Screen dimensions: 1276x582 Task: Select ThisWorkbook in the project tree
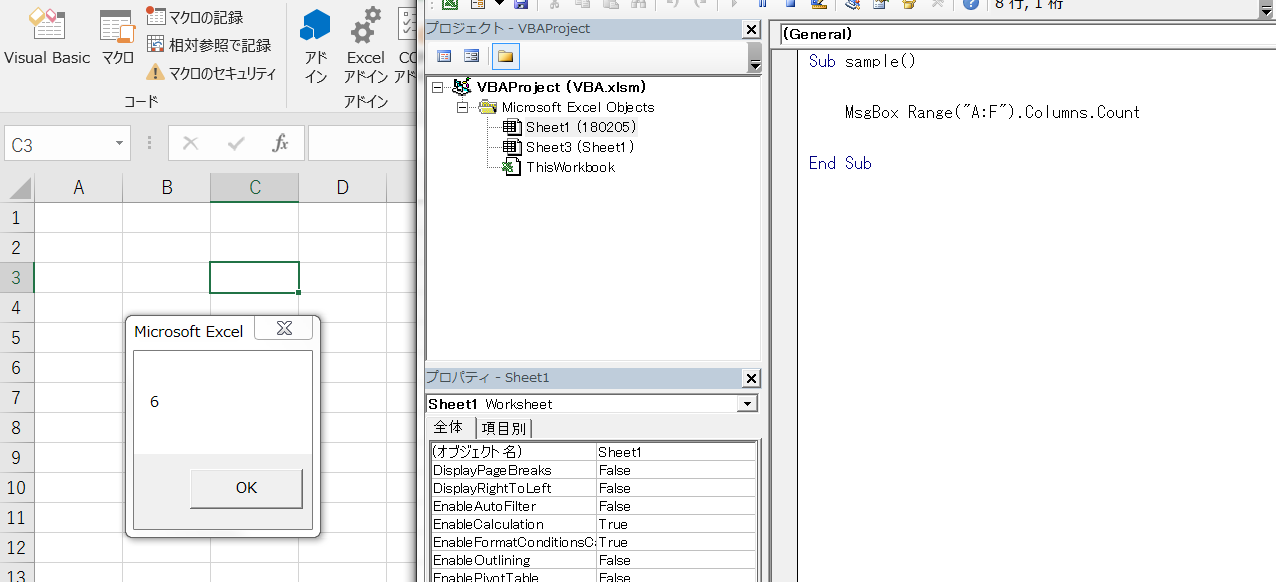(x=570, y=167)
